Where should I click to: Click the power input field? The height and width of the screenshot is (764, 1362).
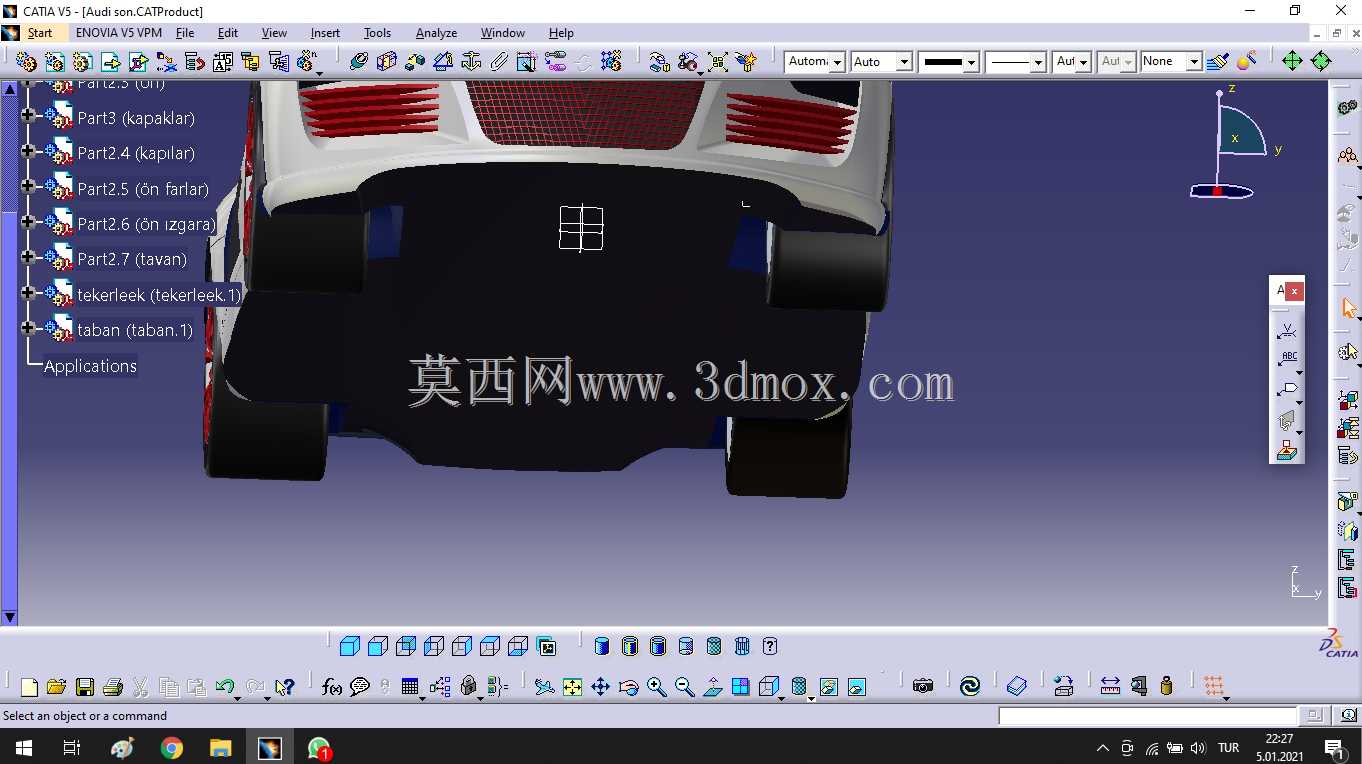tap(1148, 716)
